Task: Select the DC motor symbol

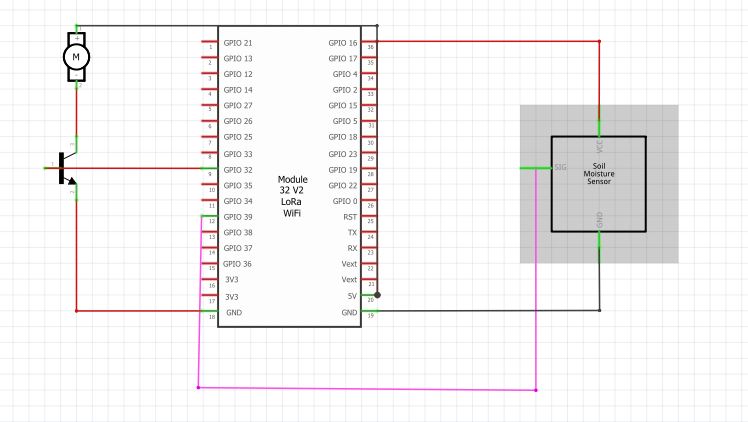Action: coord(76,58)
